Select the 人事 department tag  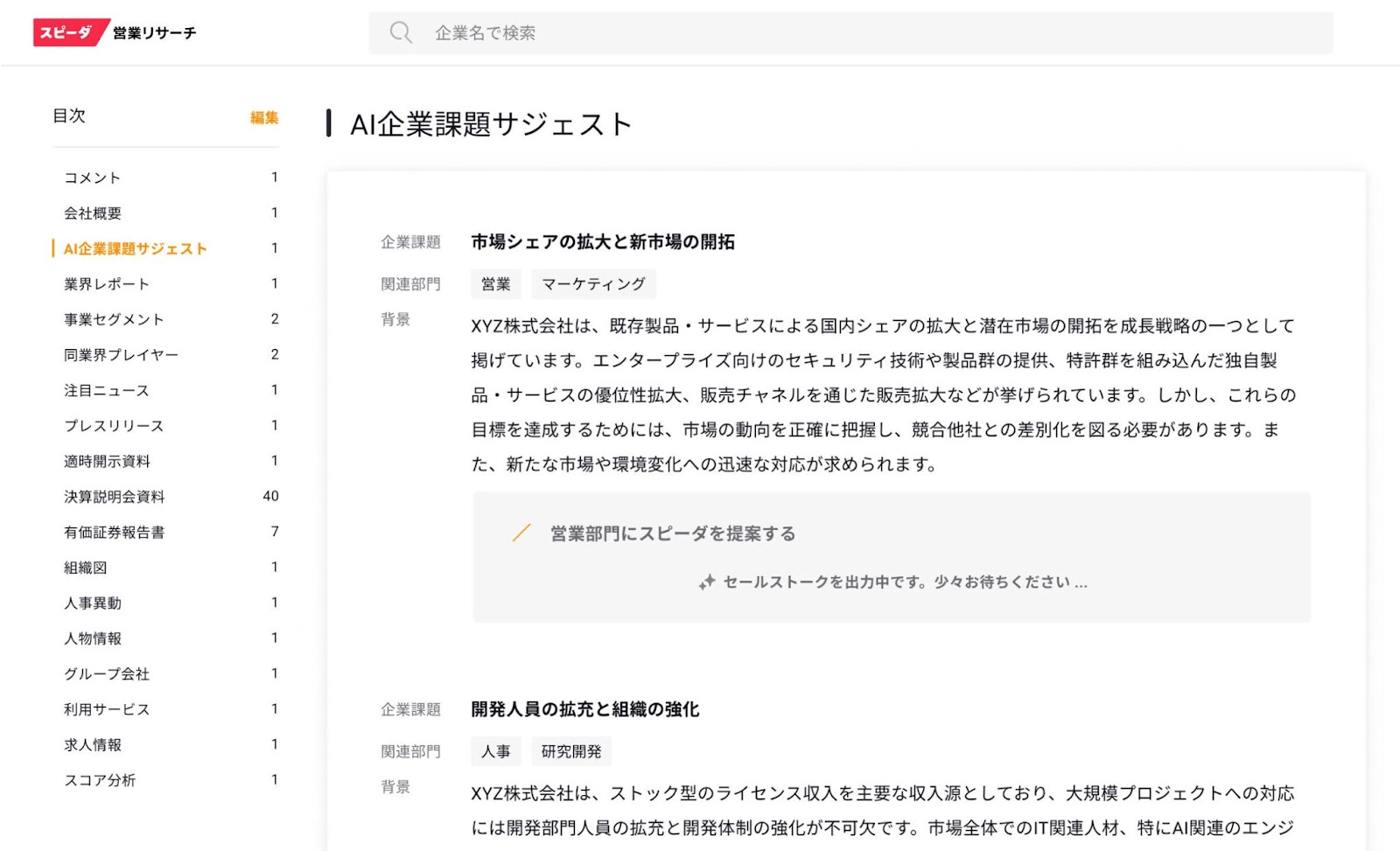495,751
